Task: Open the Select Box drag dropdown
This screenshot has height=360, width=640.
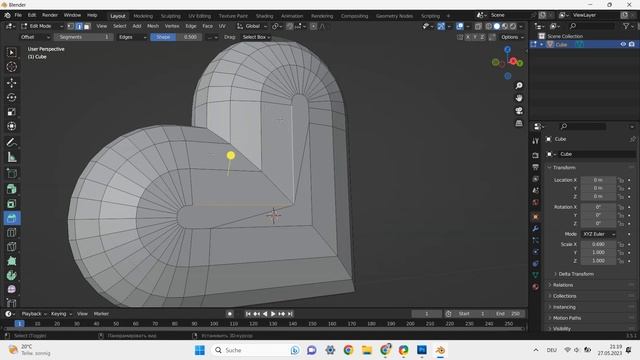Action: click(x=256, y=37)
